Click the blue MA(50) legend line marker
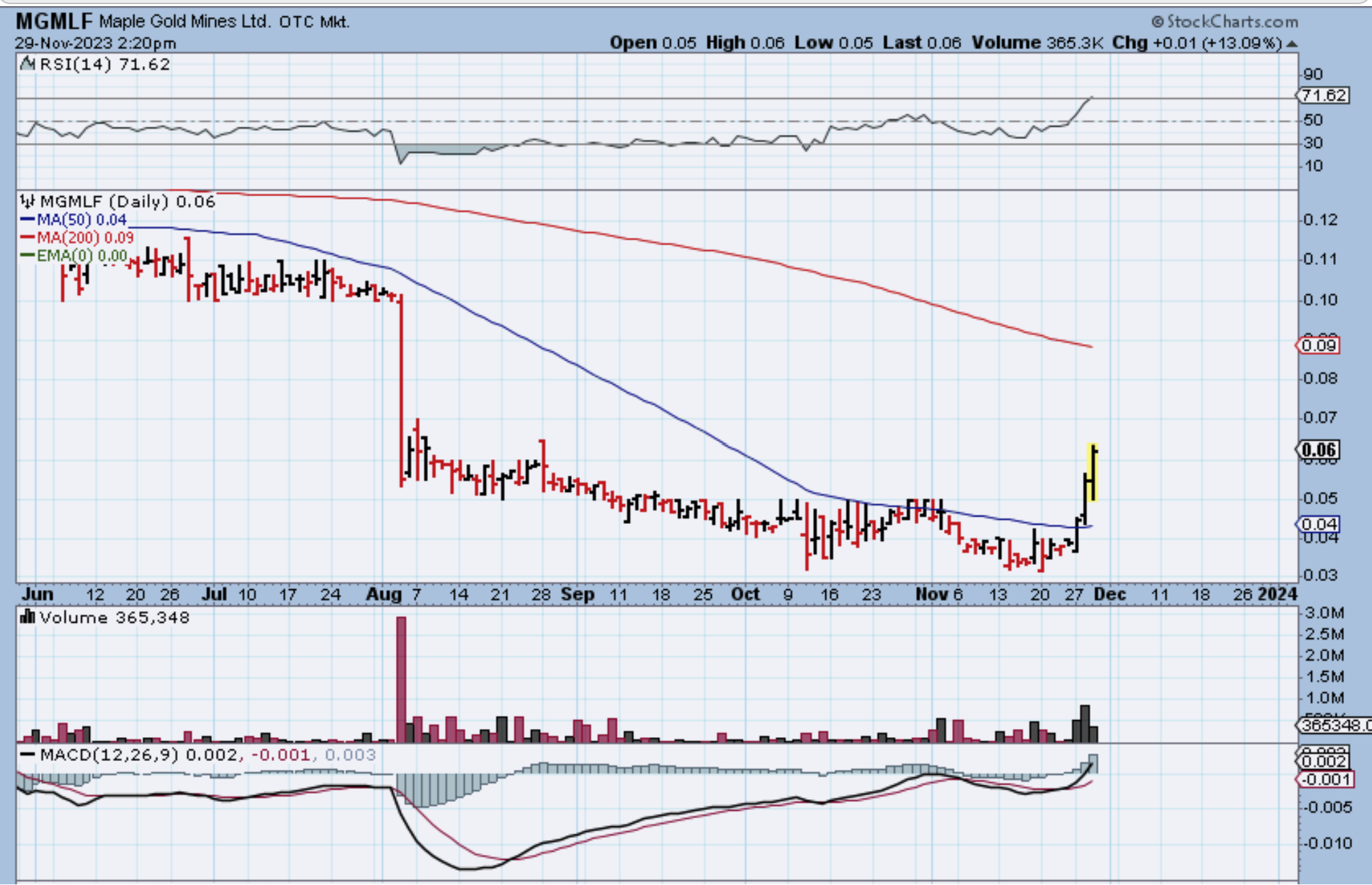The height and width of the screenshot is (885, 1372). 27,219
